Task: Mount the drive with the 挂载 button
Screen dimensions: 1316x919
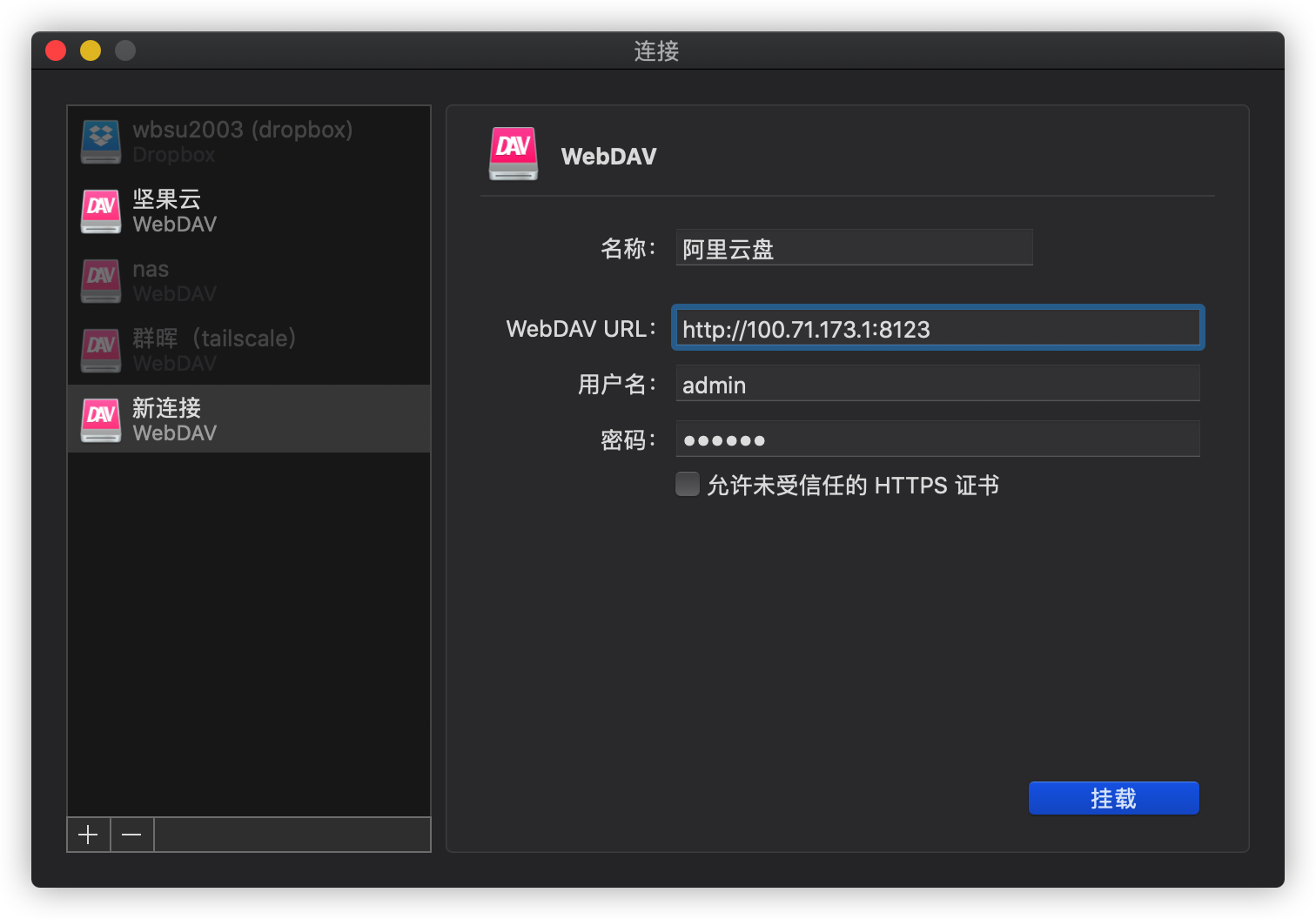Action: (x=1114, y=798)
